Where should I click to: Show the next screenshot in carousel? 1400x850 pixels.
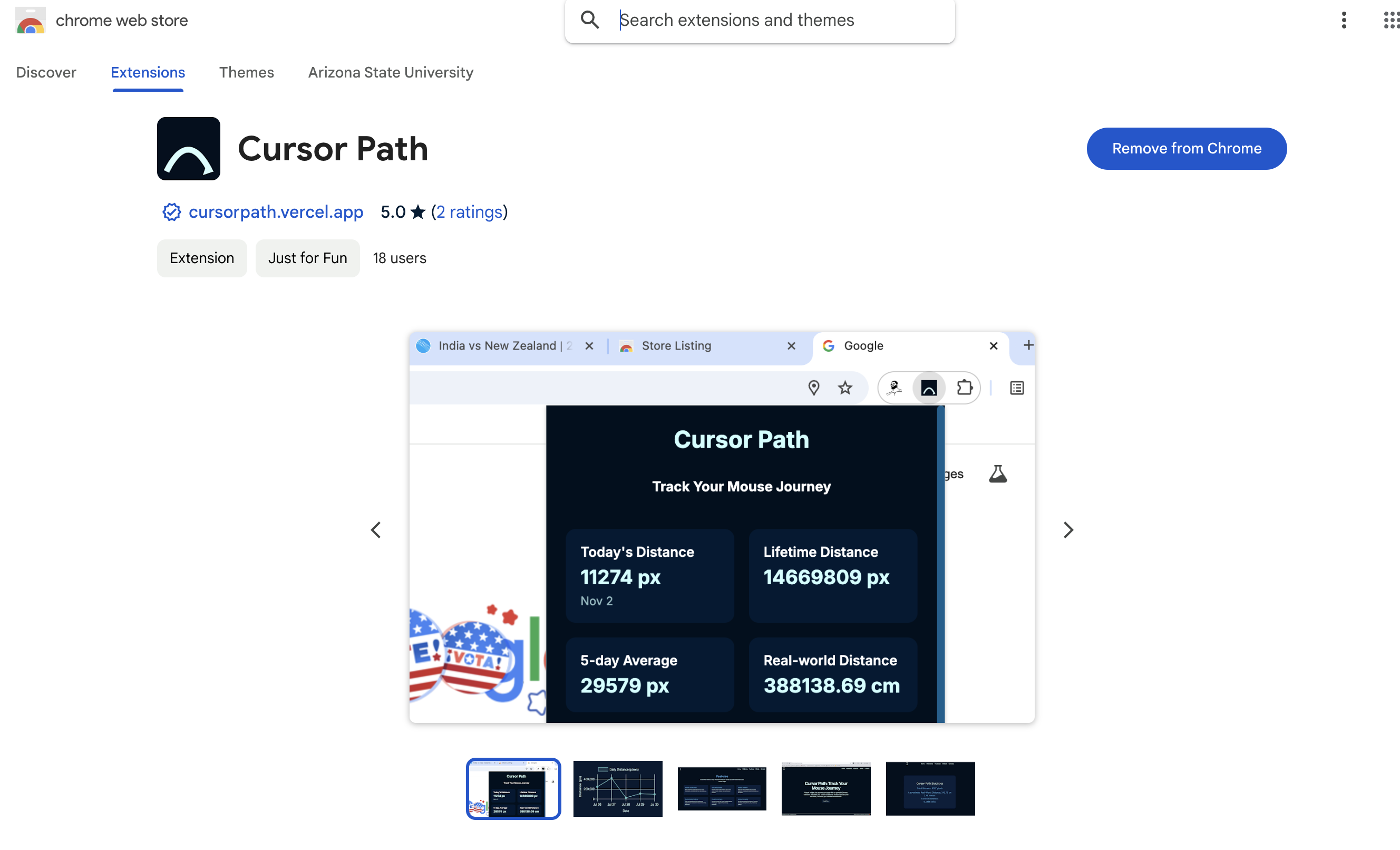(x=1068, y=530)
